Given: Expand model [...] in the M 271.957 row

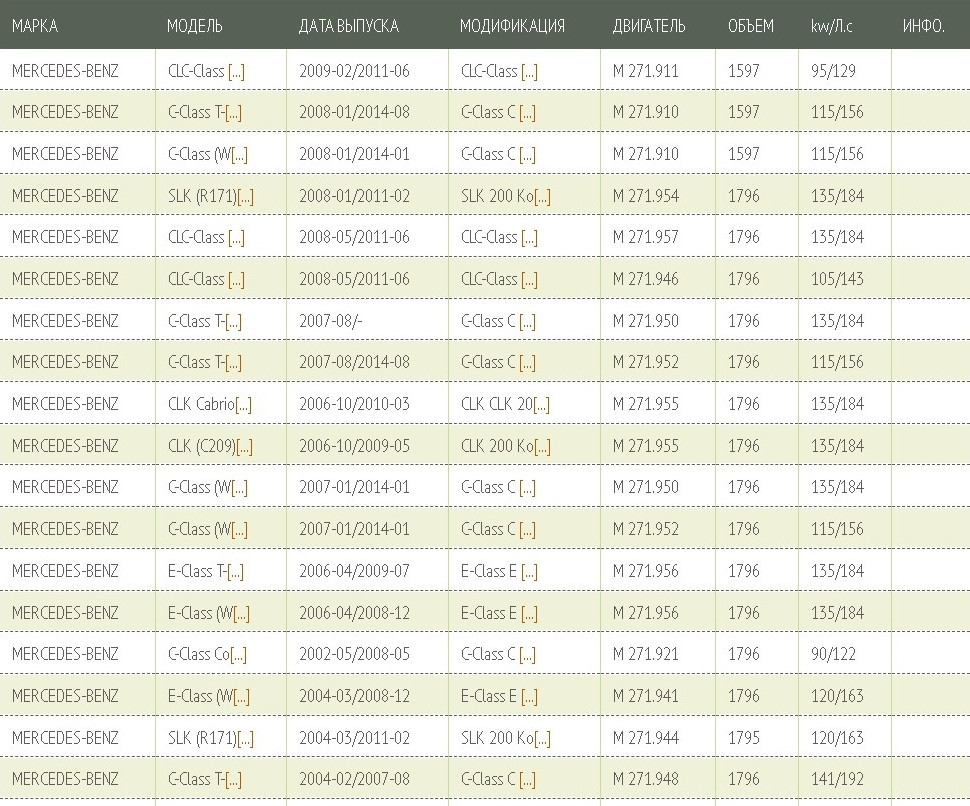Looking at the screenshot, I should (x=236, y=238).
